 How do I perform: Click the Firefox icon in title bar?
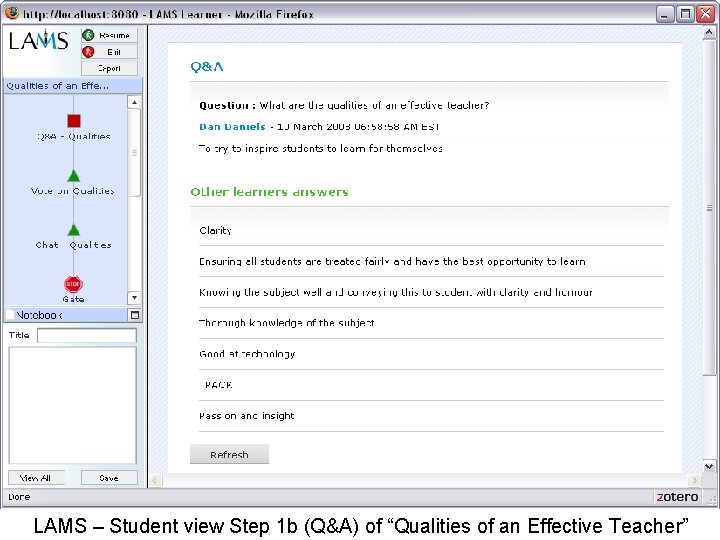tap(11, 13)
